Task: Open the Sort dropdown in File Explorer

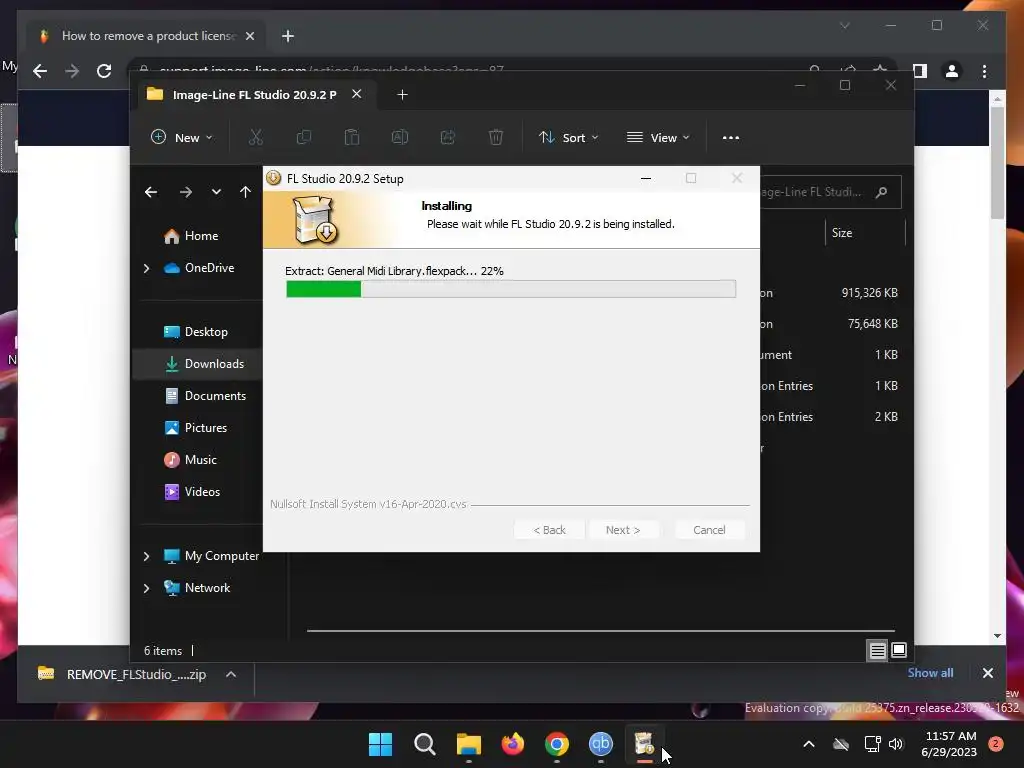Action: [568, 138]
